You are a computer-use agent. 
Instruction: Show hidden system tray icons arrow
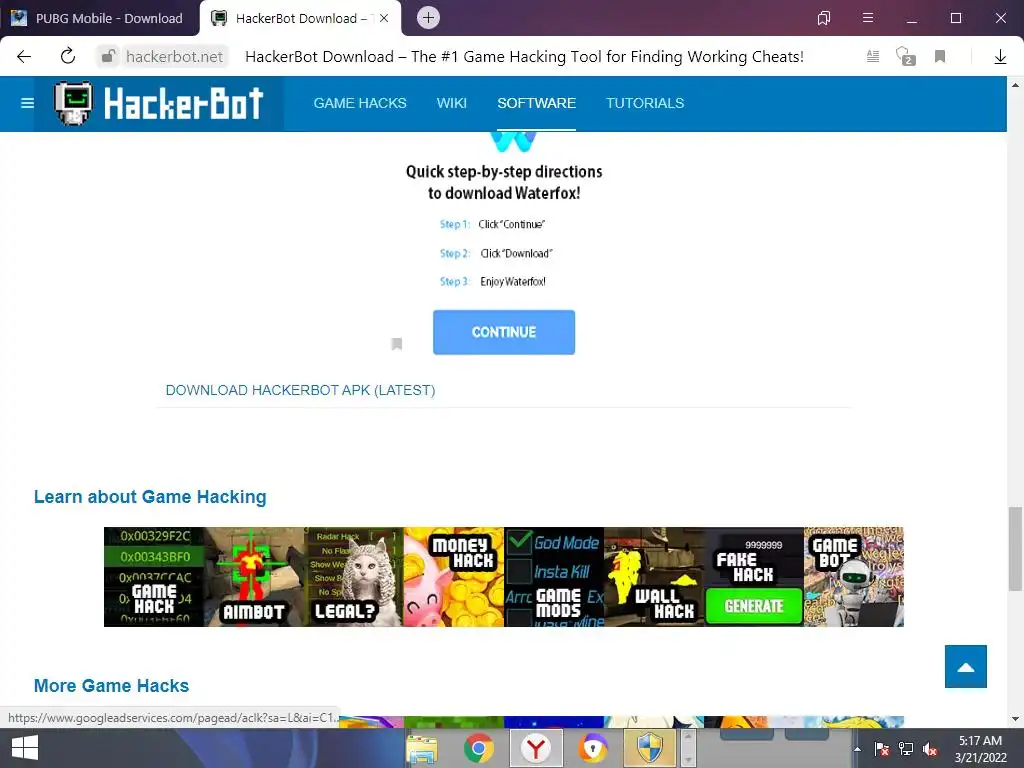coord(857,749)
